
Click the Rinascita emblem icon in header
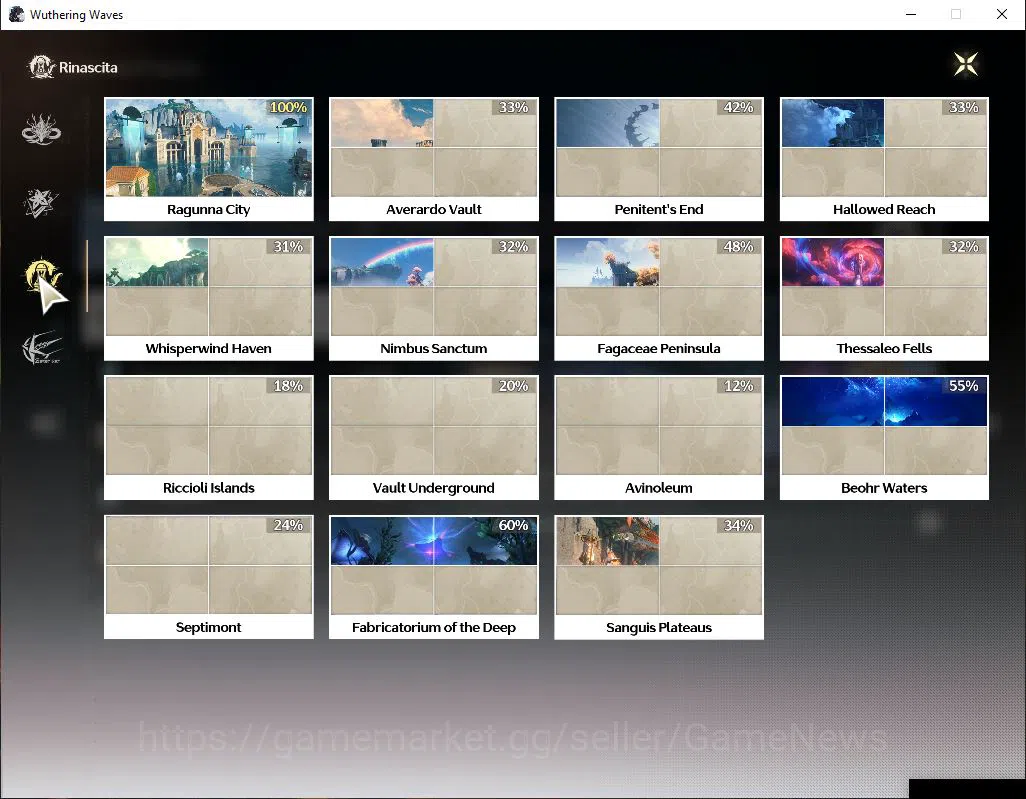pos(41,67)
